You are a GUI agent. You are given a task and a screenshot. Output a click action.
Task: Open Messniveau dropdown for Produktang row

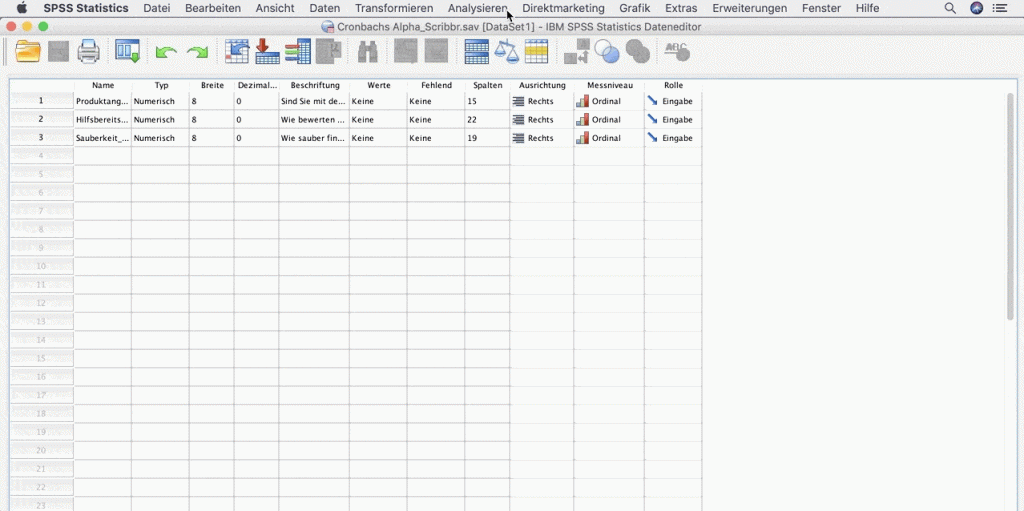pos(609,101)
